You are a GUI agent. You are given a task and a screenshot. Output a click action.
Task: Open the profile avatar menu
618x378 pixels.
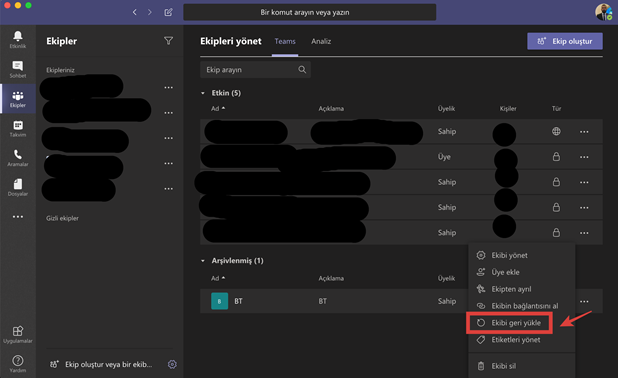click(x=603, y=12)
